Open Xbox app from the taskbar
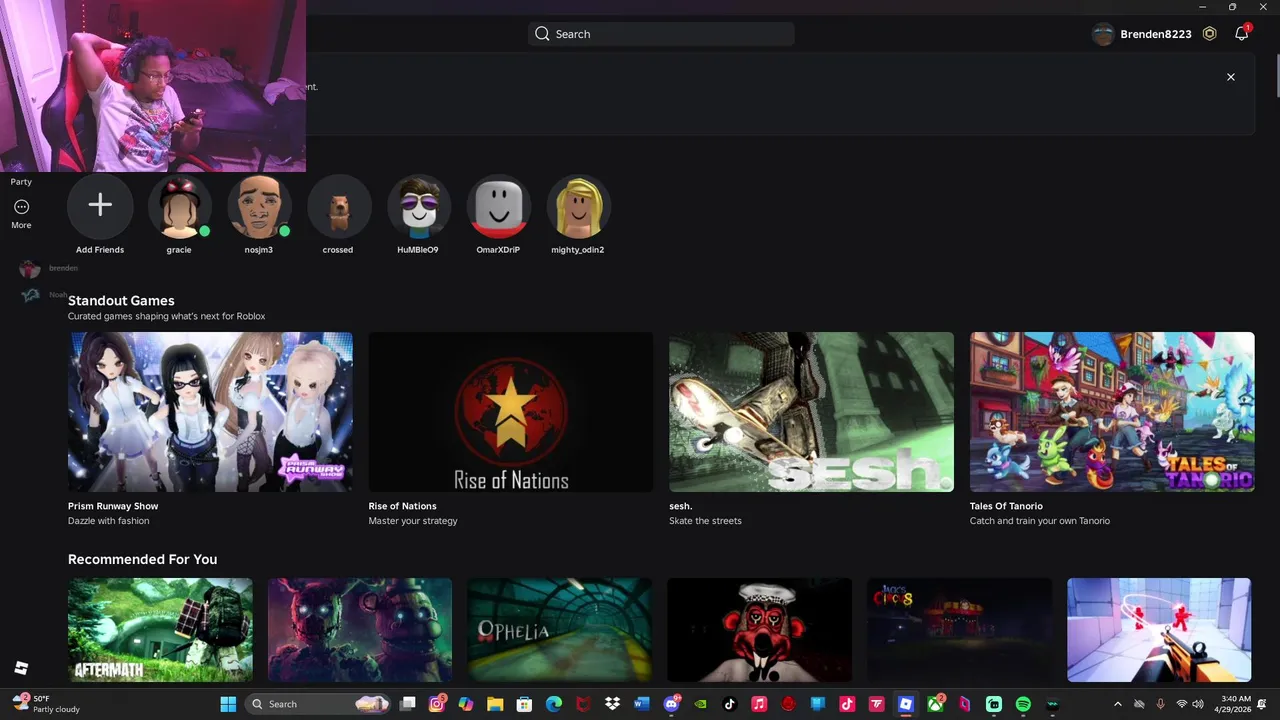Screen dimensions: 1280x720 coord(935,704)
